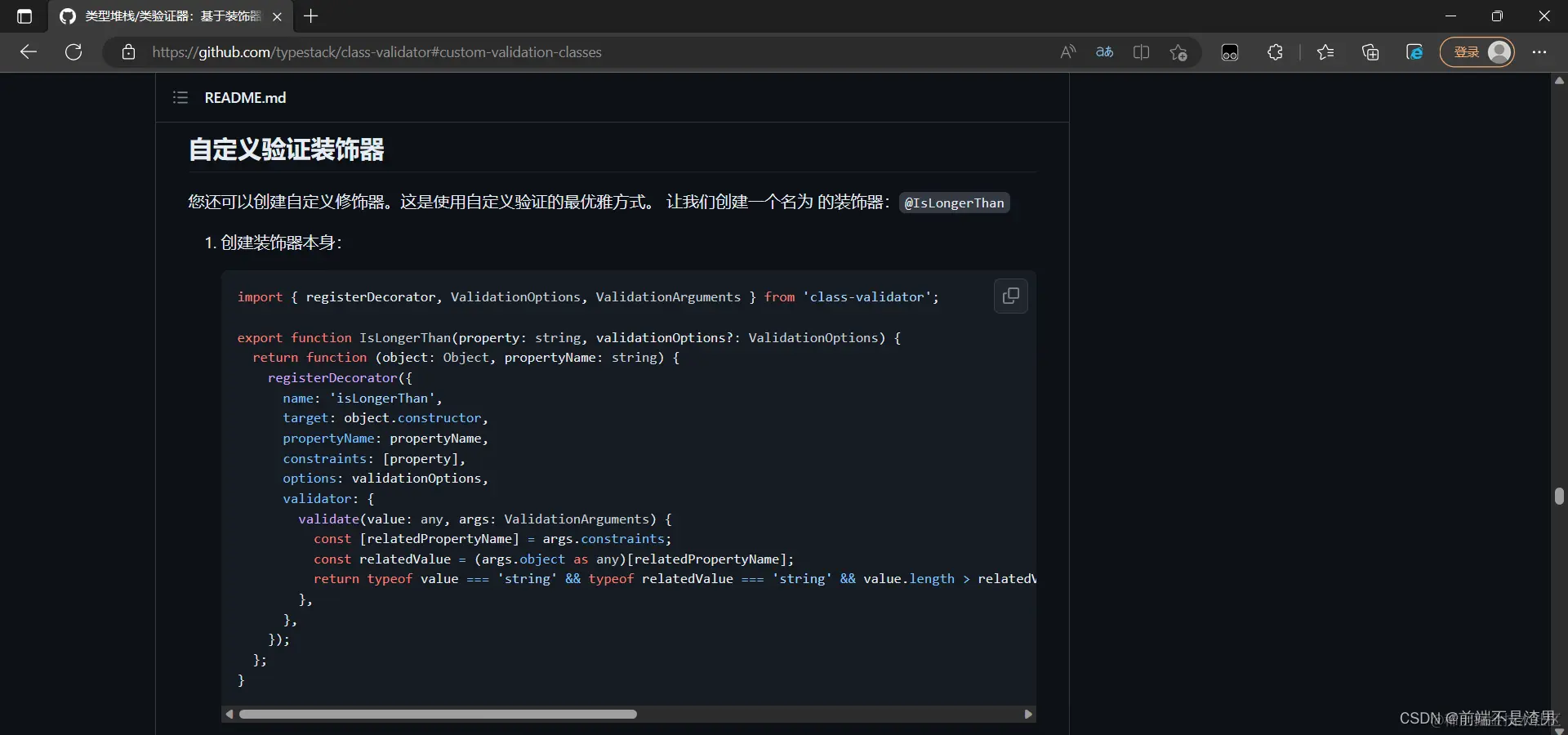
Task: Click the 'propertyName: propertyName,' code line
Action: 385,439
